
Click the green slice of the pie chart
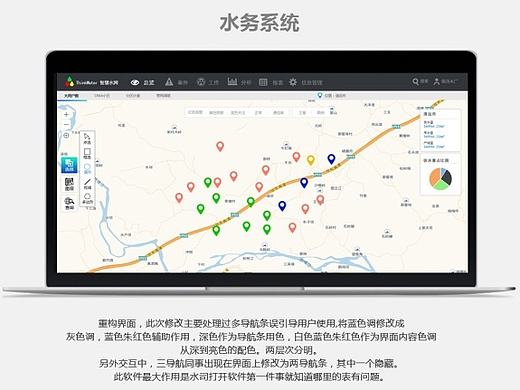442,185
